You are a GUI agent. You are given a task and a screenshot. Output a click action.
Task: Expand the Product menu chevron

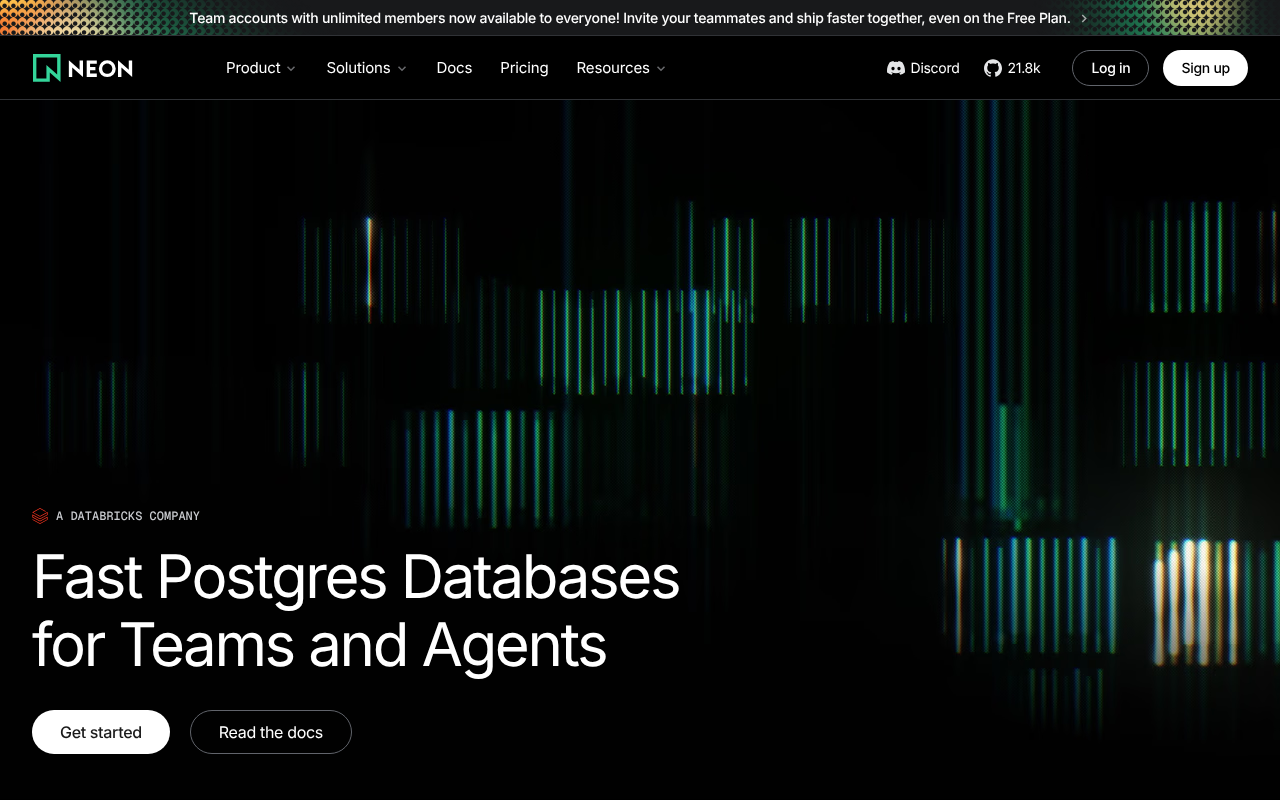[x=291, y=69]
